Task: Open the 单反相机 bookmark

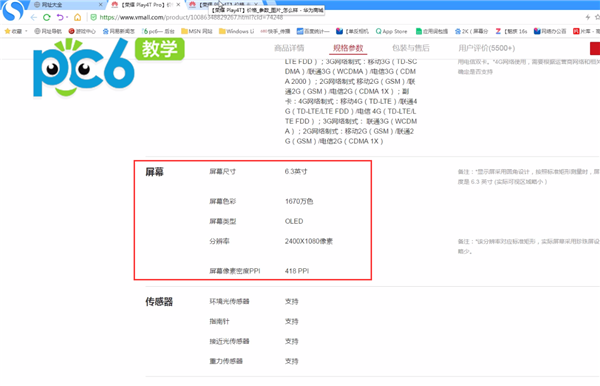Action: click(352, 31)
